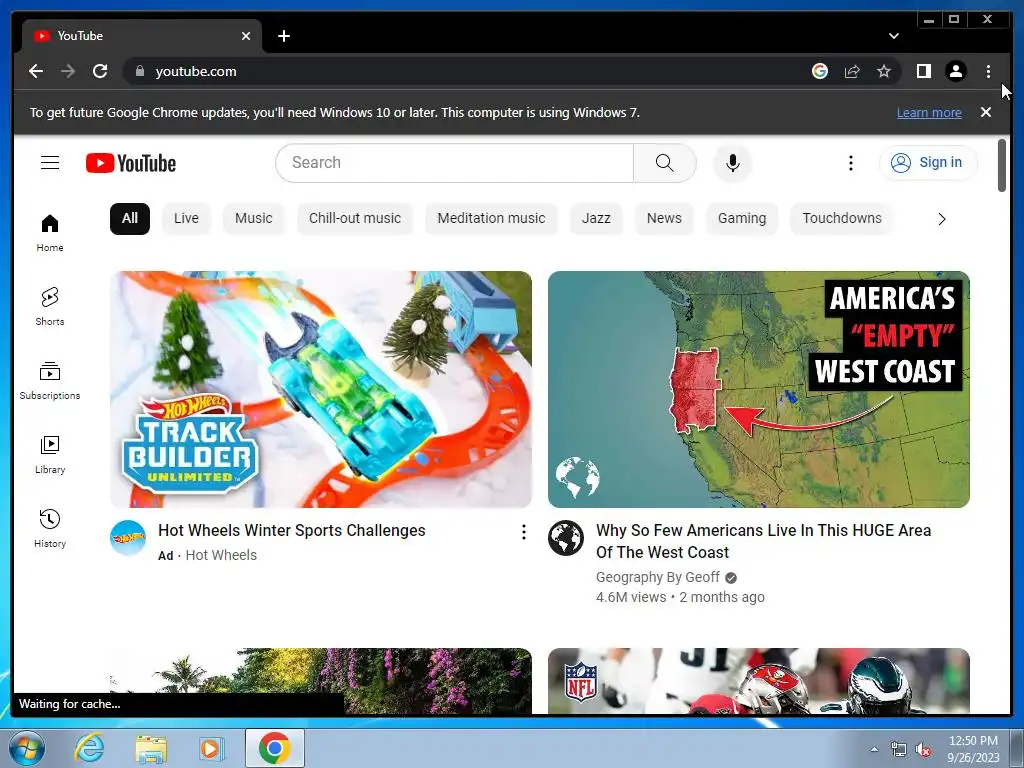Open Home in the sidebar

tap(50, 233)
